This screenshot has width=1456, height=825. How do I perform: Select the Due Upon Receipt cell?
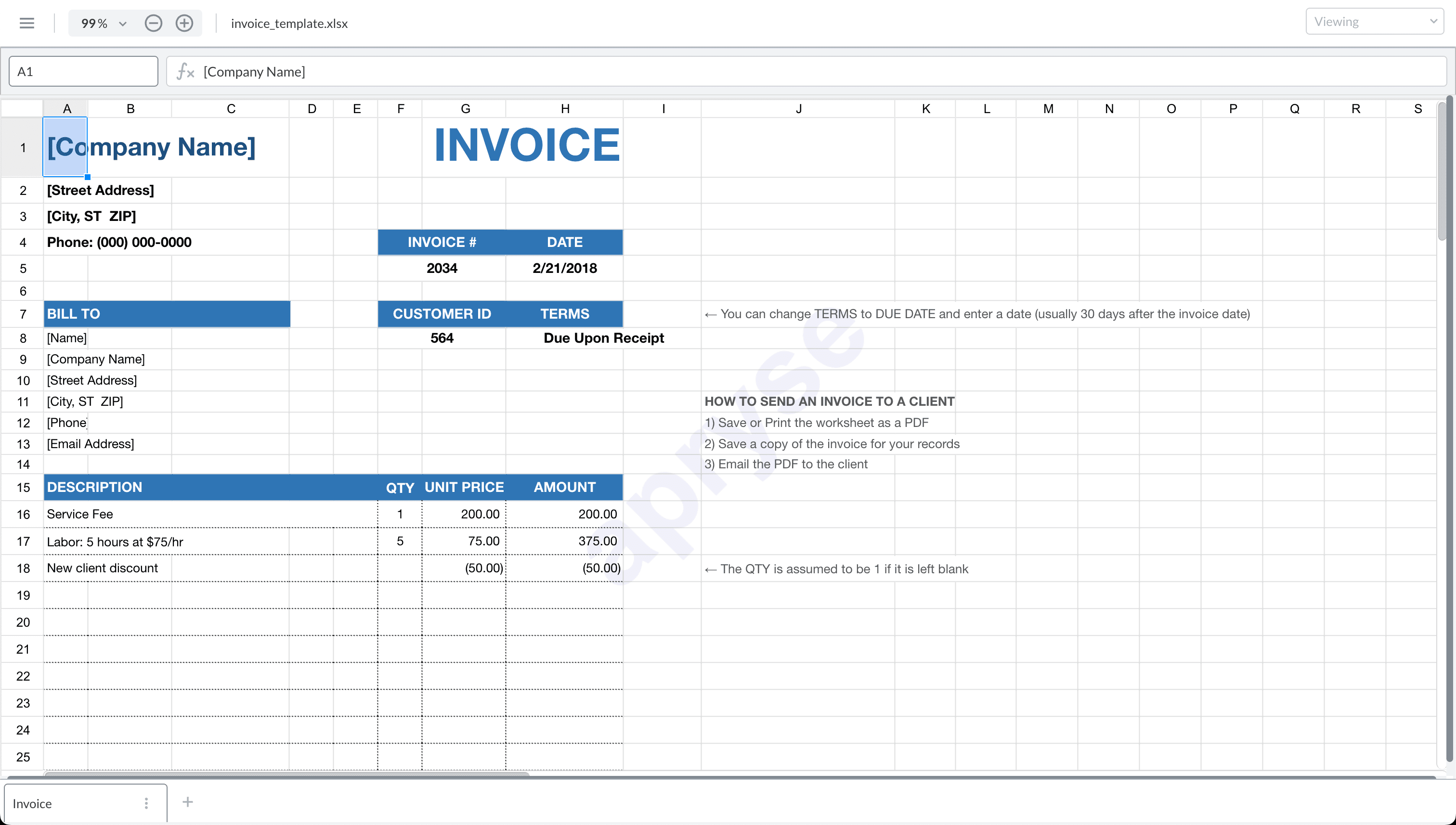coord(603,338)
